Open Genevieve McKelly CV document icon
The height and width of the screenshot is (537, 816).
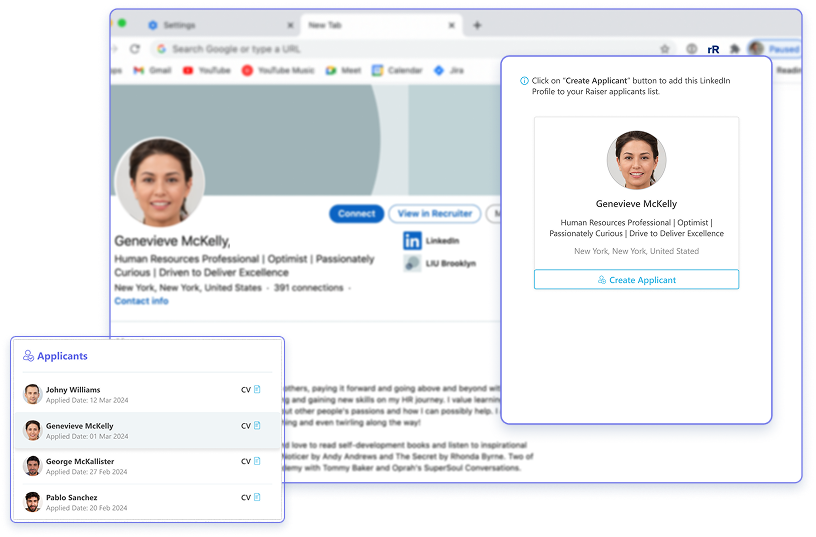tap(257, 425)
